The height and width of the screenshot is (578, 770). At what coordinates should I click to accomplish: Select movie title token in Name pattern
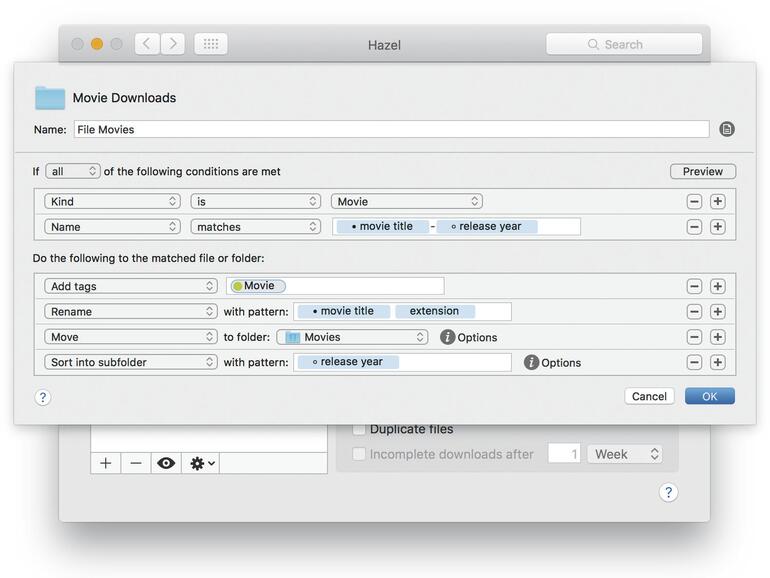pyautogui.click(x=383, y=226)
